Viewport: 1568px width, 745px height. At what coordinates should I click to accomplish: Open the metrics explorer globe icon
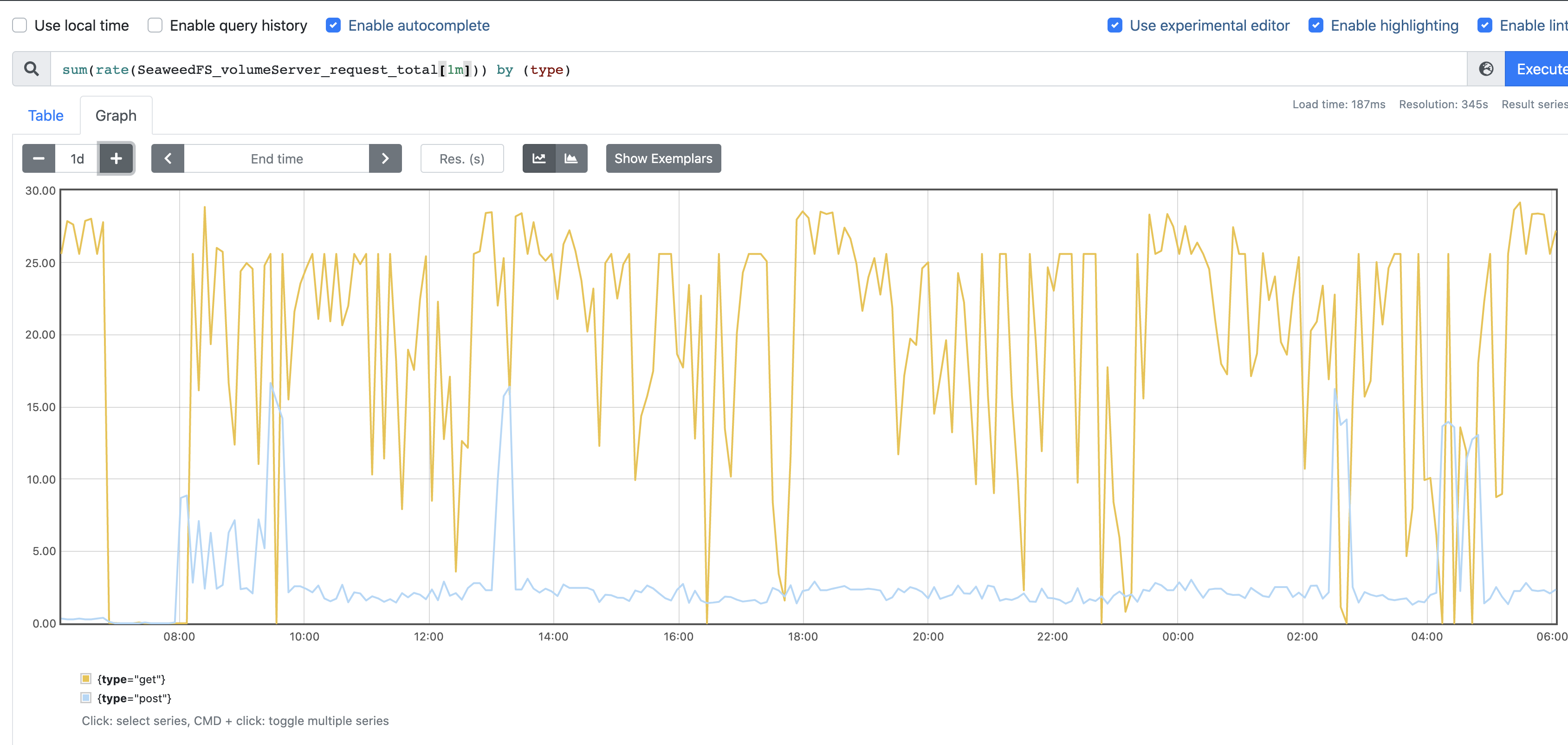pyautogui.click(x=1486, y=69)
